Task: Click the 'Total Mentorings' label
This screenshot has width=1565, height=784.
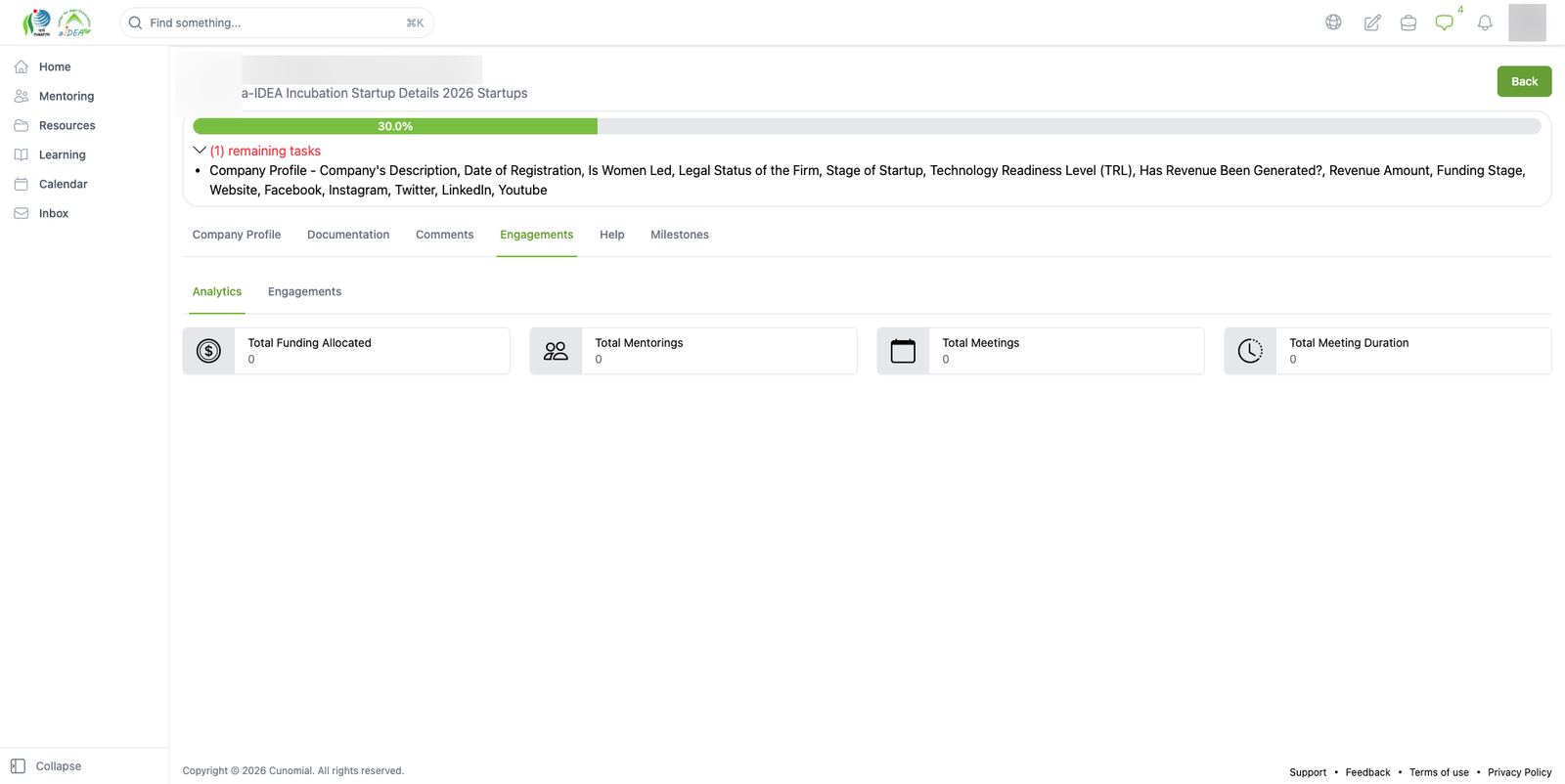Action: pyautogui.click(x=639, y=343)
